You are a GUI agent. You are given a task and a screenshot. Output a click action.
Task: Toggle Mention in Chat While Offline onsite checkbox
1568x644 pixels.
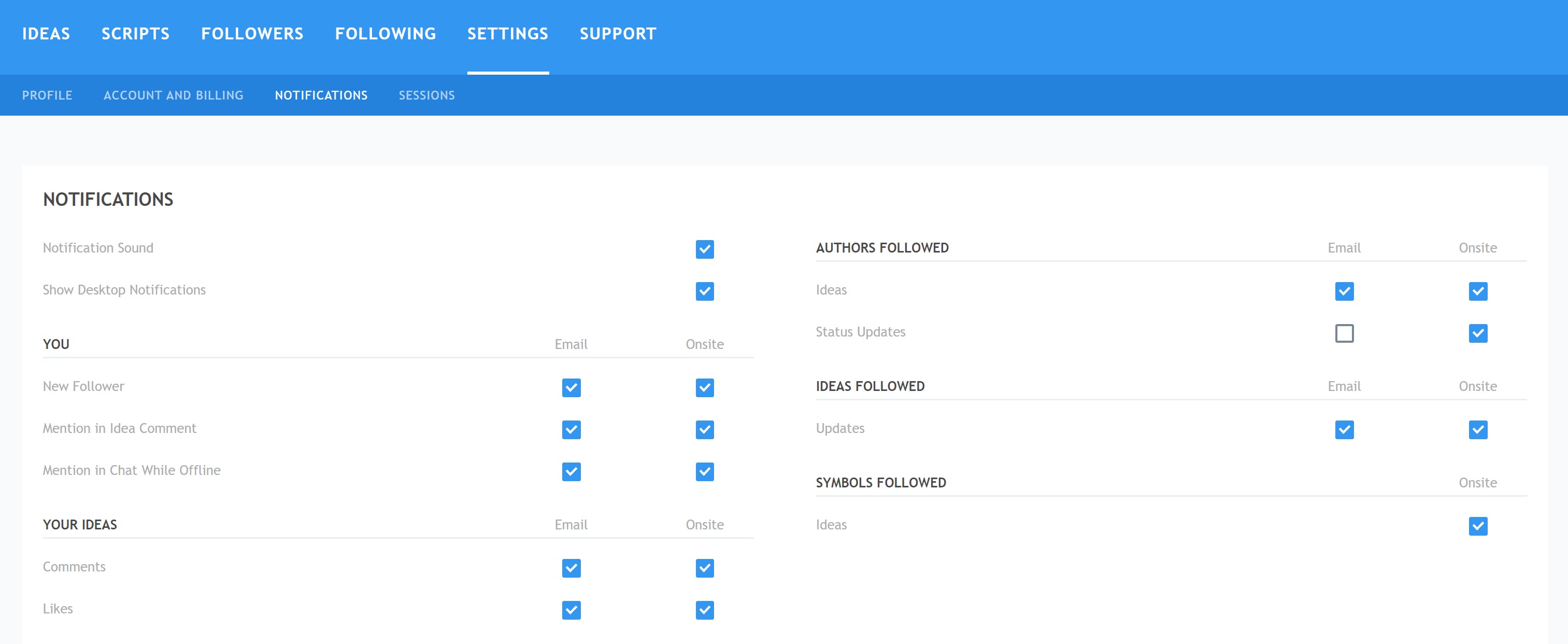pos(704,471)
